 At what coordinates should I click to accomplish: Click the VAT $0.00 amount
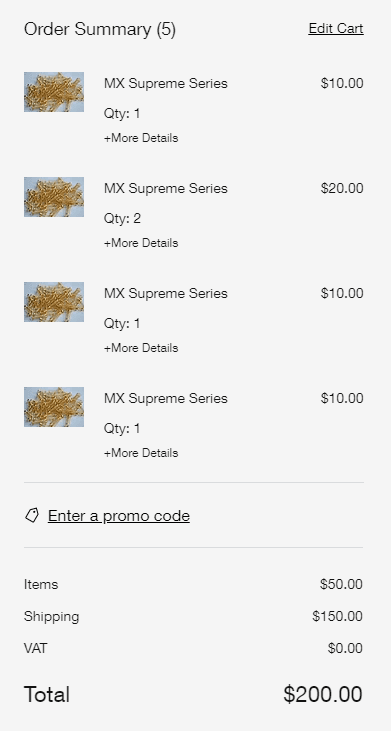(x=345, y=648)
